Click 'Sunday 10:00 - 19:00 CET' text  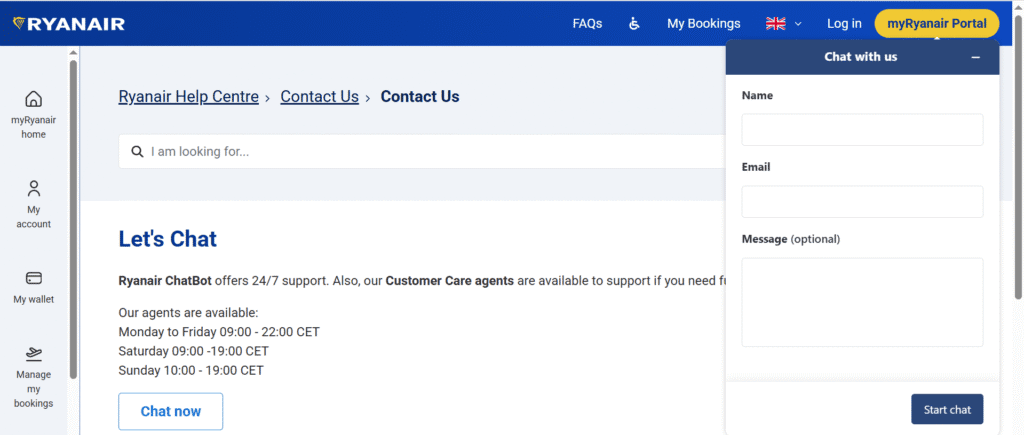[x=191, y=371]
